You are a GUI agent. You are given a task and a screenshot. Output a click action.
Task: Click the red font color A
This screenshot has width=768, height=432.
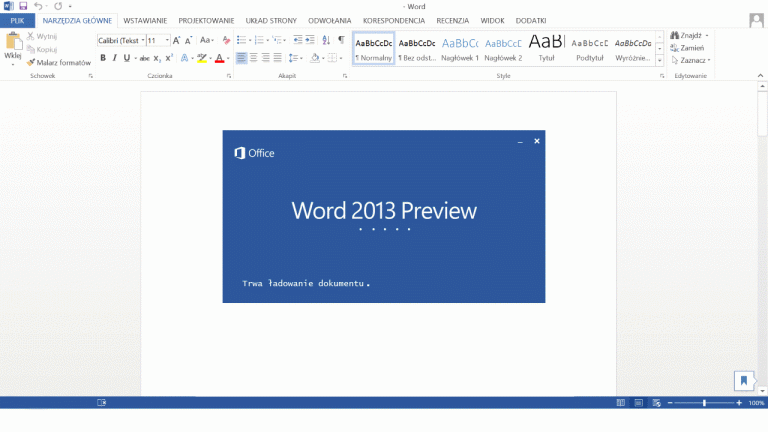[219, 58]
